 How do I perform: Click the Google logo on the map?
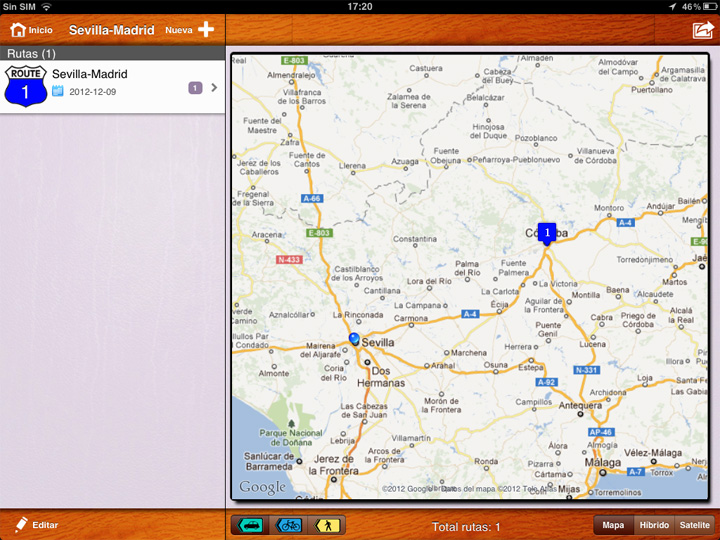pyautogui.click(x=262, y=487)
